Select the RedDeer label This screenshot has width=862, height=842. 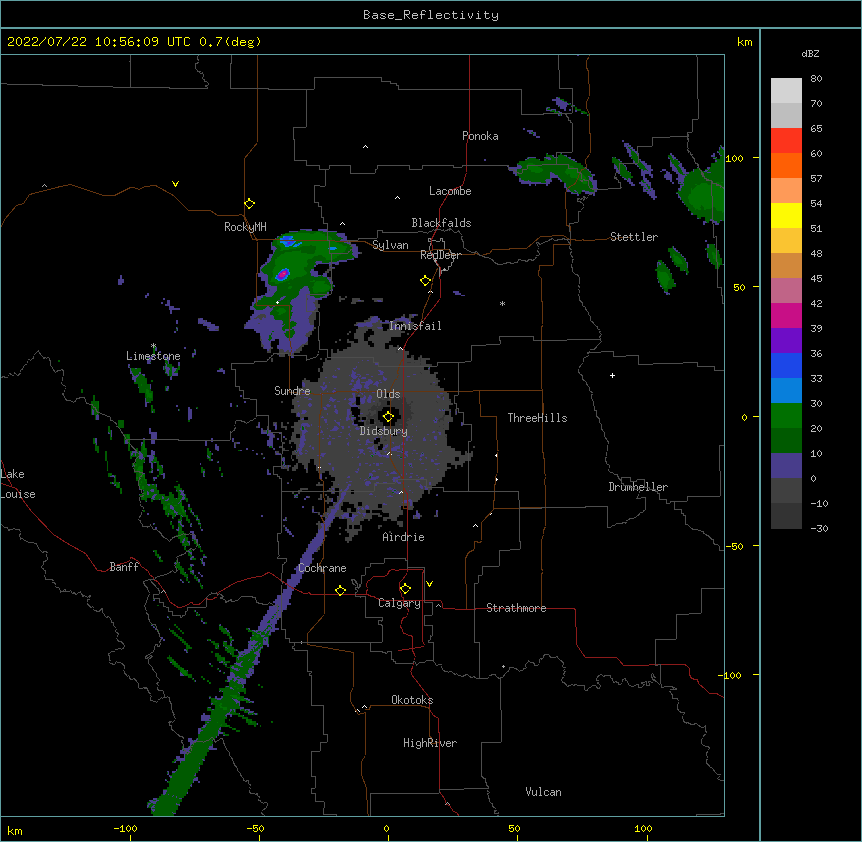[440, 255]
